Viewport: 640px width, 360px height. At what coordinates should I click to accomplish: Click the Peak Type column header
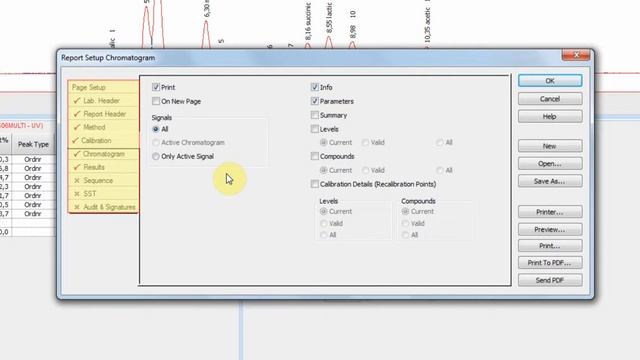33,144
